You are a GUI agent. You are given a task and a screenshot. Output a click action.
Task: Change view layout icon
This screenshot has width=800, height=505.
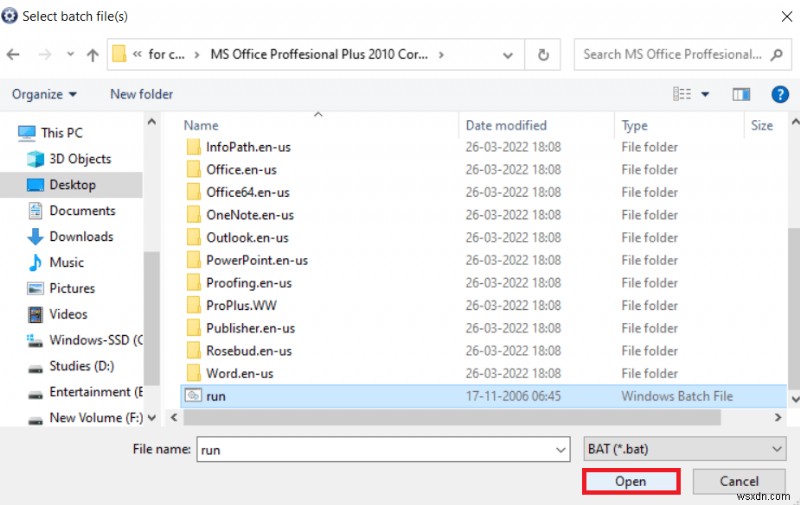tap(682, 94)
